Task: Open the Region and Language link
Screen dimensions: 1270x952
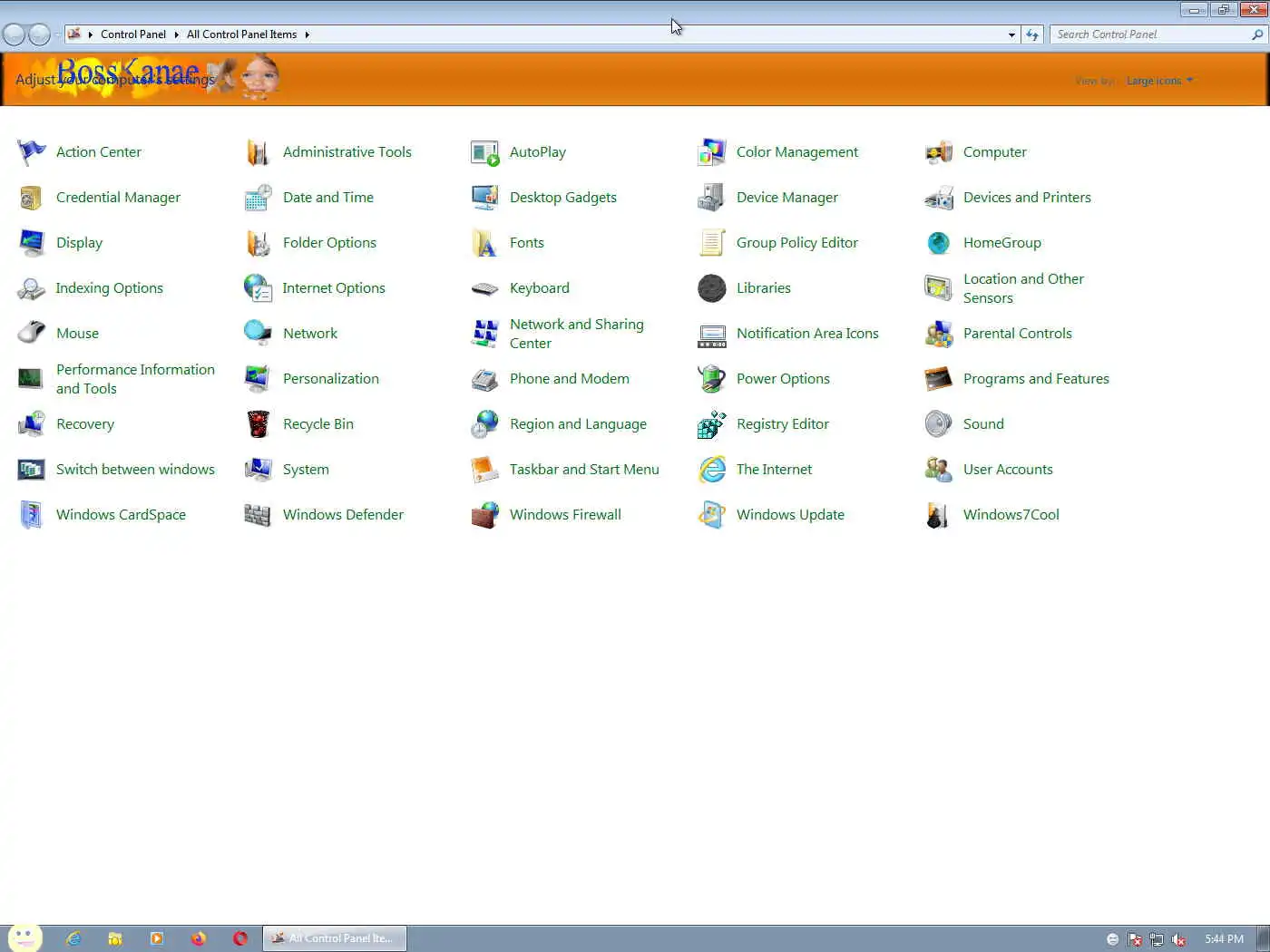Action: click(578, 424)
